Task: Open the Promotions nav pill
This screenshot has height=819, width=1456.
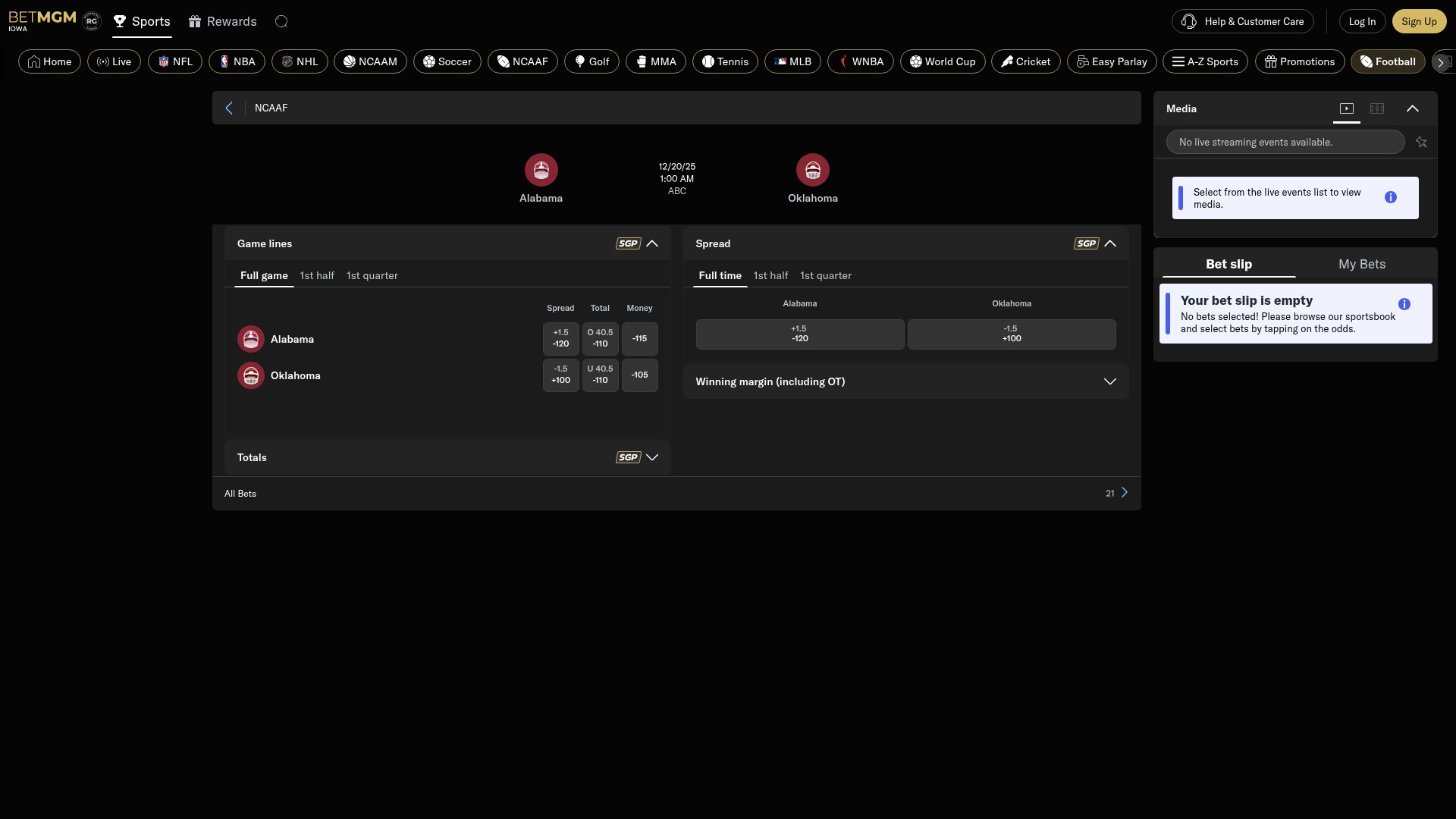Action: coord(1300,61)
